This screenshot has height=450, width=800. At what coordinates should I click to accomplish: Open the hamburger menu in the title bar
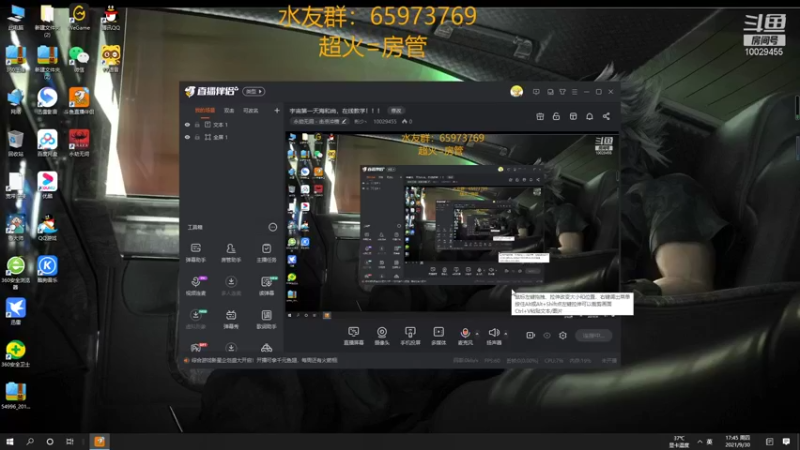tap(574, 92)
